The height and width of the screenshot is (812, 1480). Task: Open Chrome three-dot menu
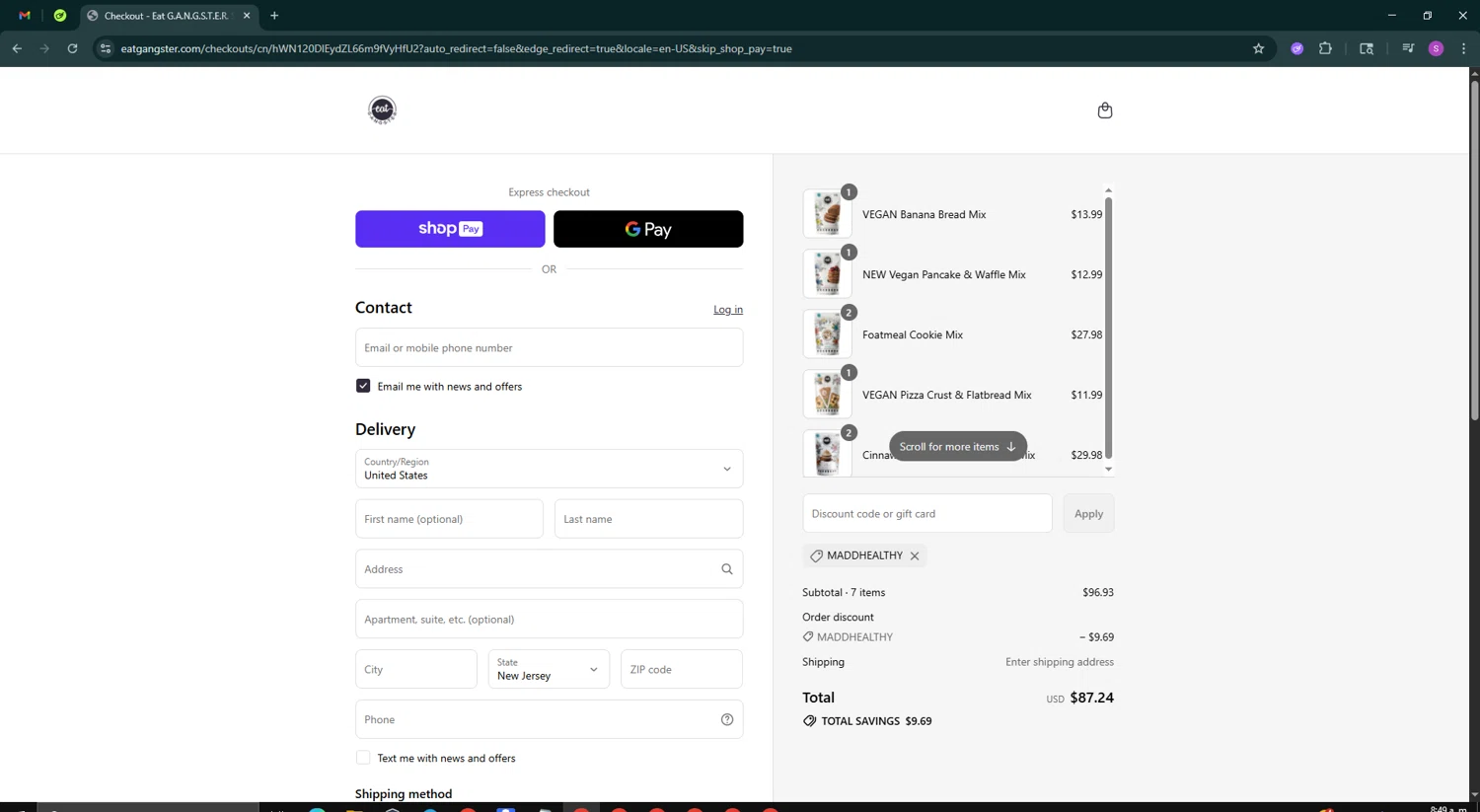click(1463, 48)
